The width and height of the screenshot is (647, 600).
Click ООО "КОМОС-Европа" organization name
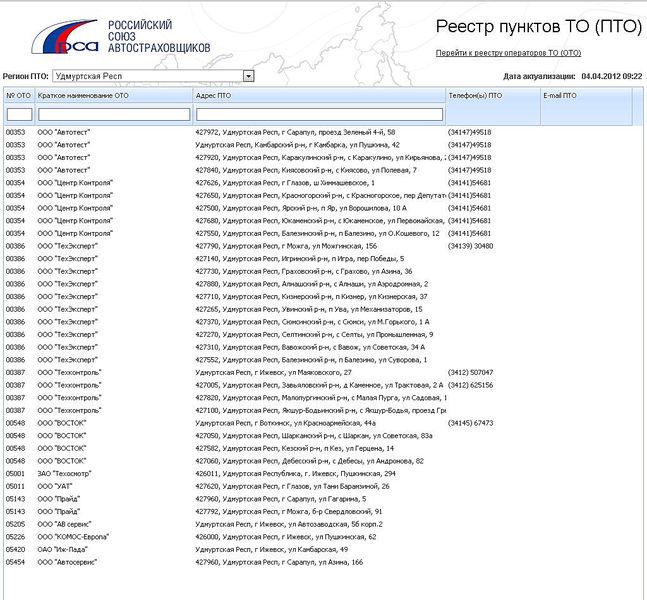(73, 537)
